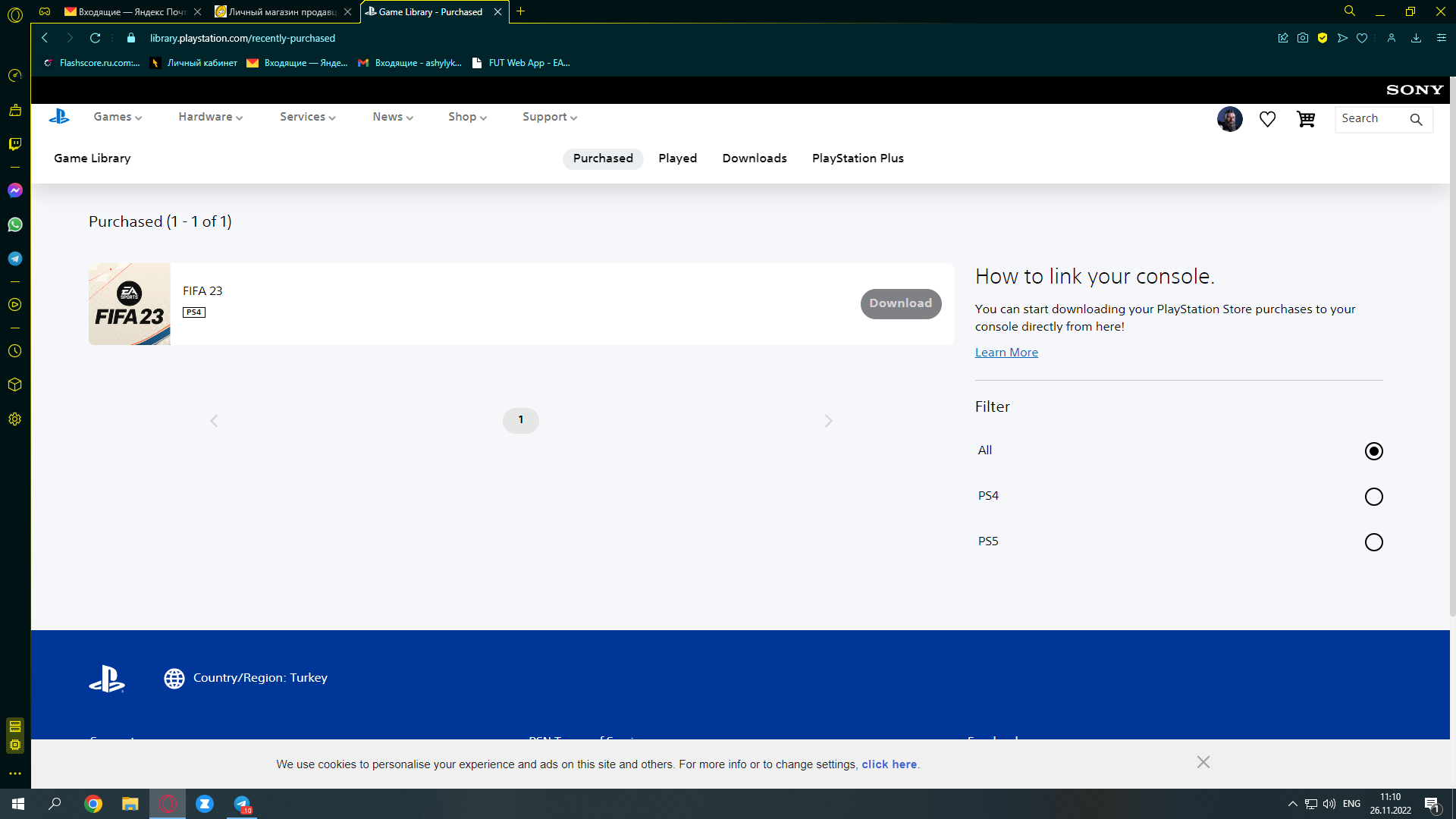Open the wishlist heart icon
Viewport: 1456px width, 819px height.
point(1267,119)
